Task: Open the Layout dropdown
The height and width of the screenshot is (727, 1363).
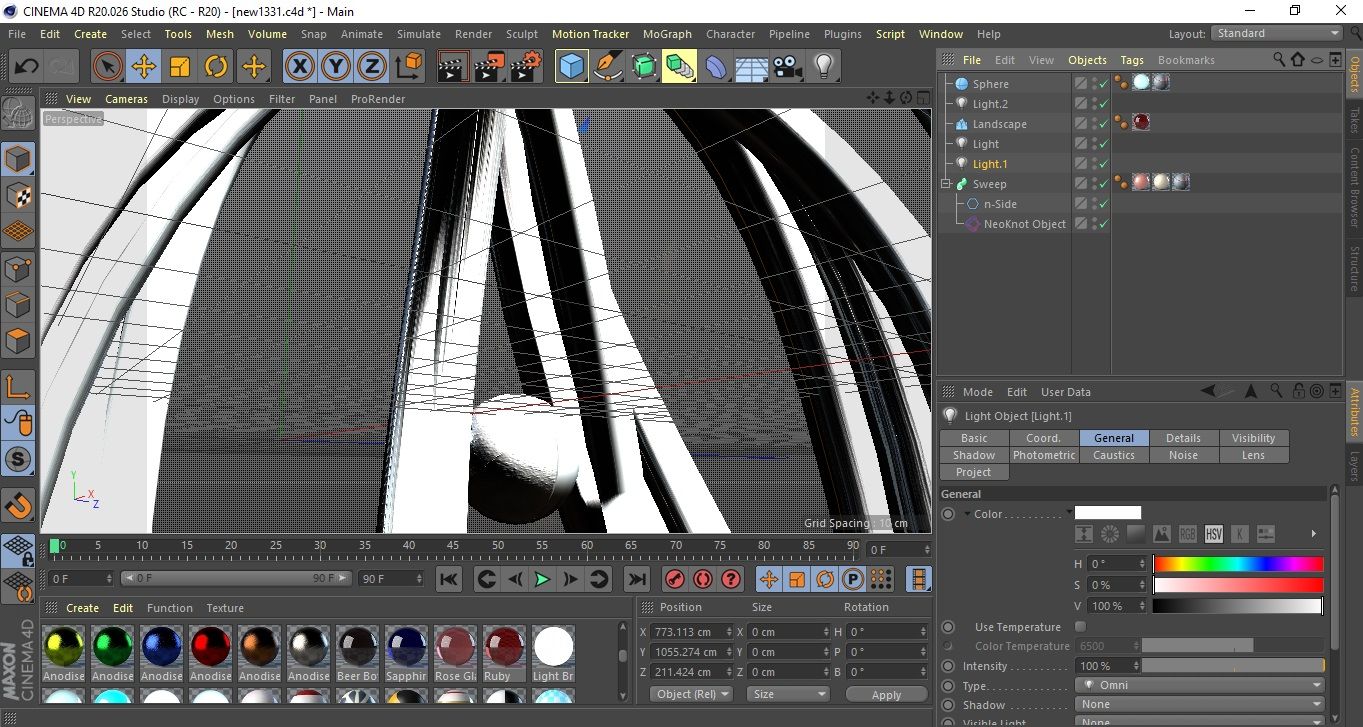Action: (x=1276, y=33)
